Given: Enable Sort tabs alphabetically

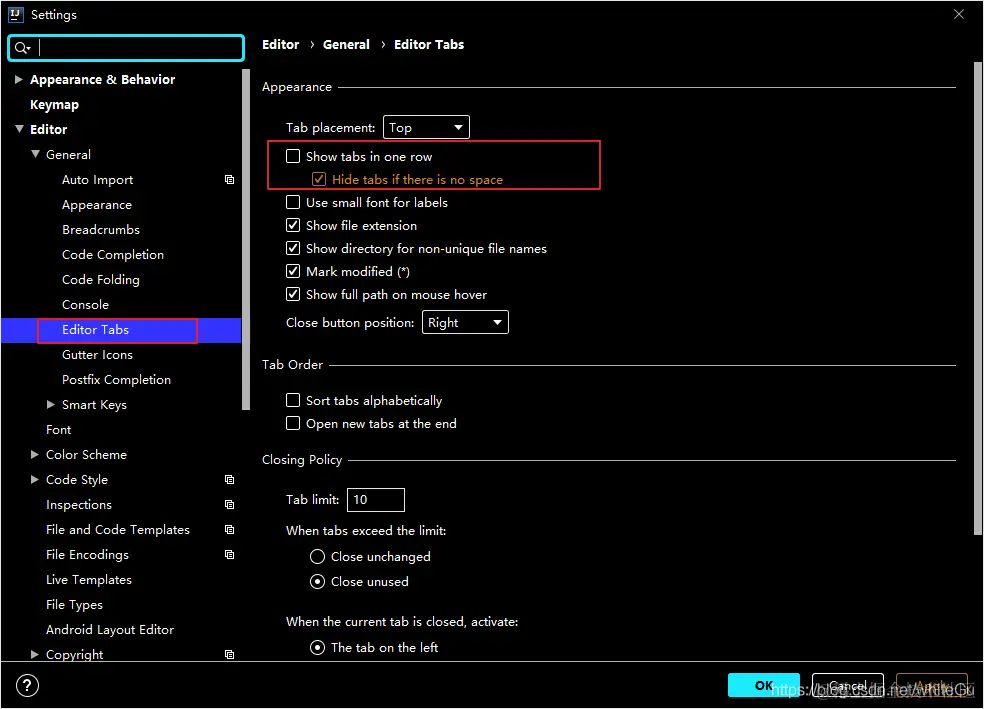Looking at the screenshot, I should pyautogui.click(x=293, y=400).
